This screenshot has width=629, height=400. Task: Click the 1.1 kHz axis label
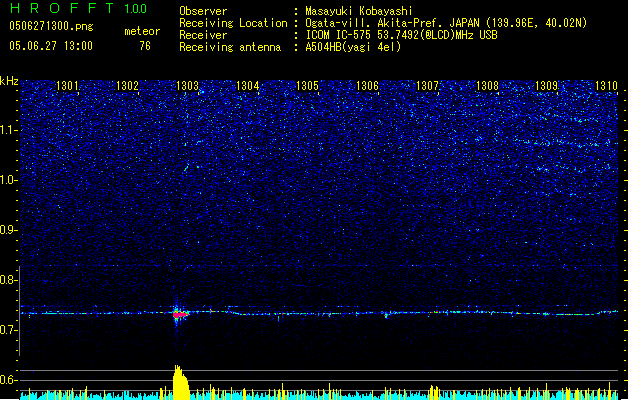(x=7, y=130)
